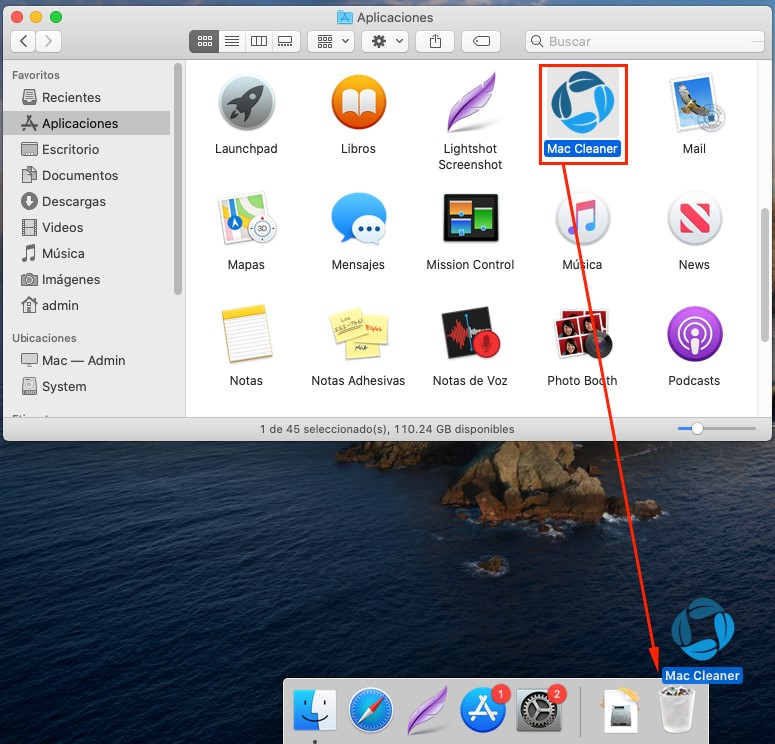Click the status text '1 de 45 seleccionado(s)'
Screen dimensions: 775x744
click(323, 429)
